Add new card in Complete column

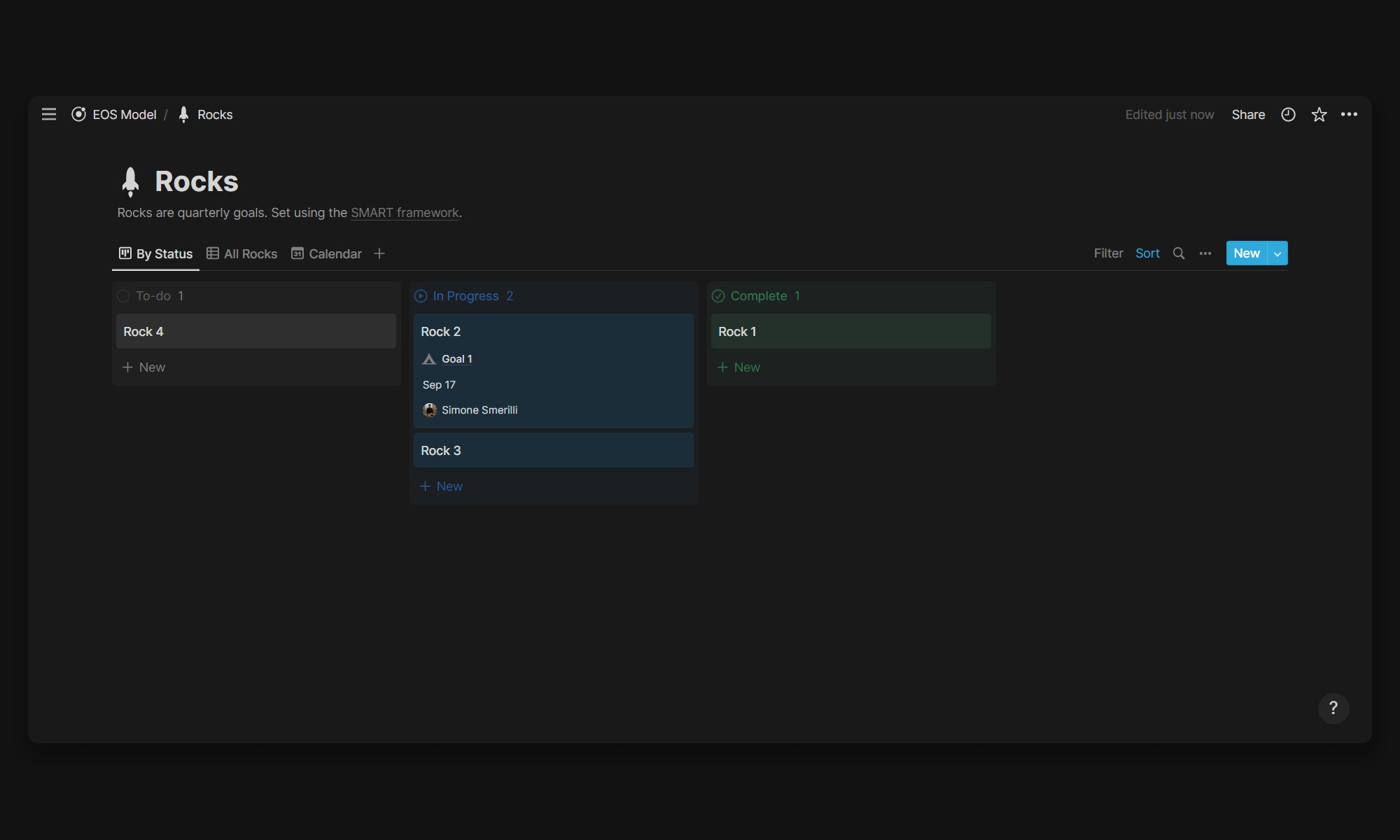(738, 367)
